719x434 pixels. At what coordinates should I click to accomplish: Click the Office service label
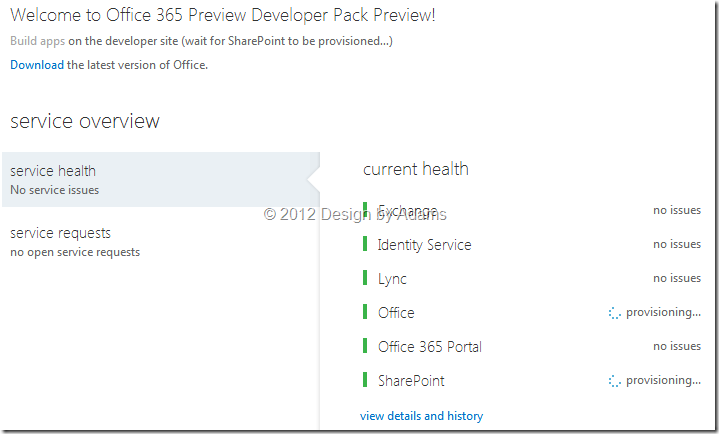[396, 313]
